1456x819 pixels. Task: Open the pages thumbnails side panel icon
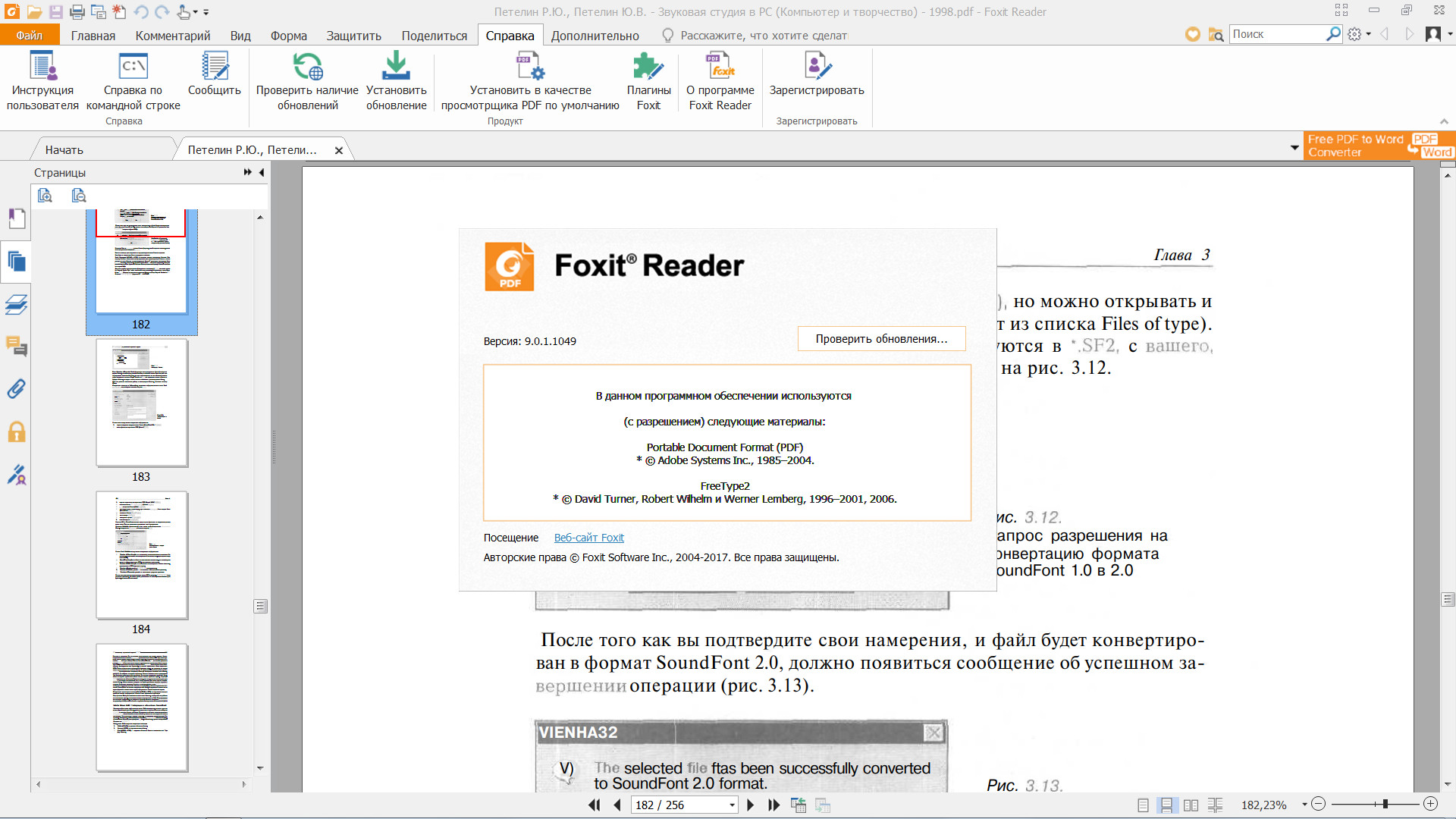click(x=17, y=262)
